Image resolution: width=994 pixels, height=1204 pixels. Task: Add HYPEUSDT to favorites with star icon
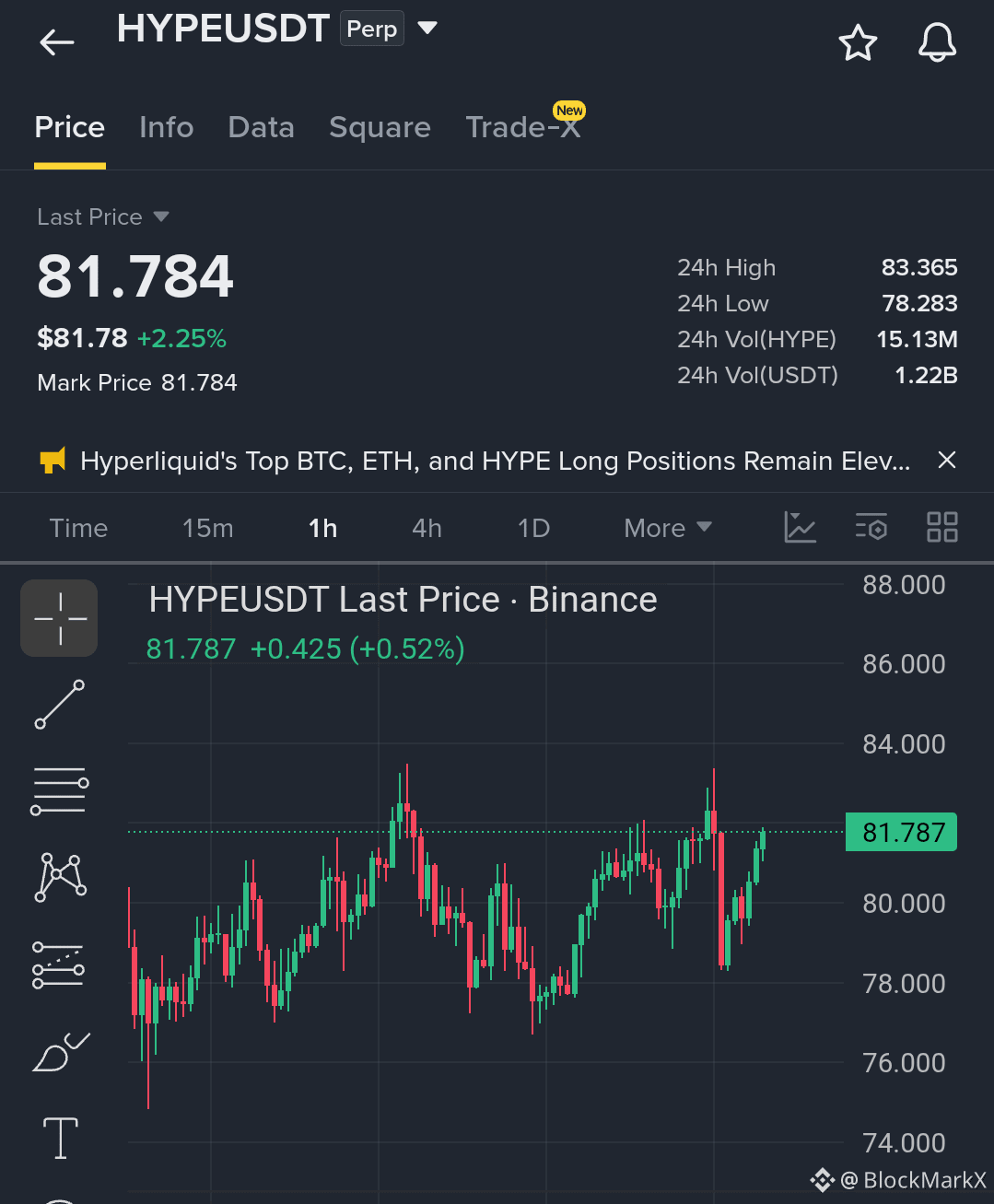point(858,43)
